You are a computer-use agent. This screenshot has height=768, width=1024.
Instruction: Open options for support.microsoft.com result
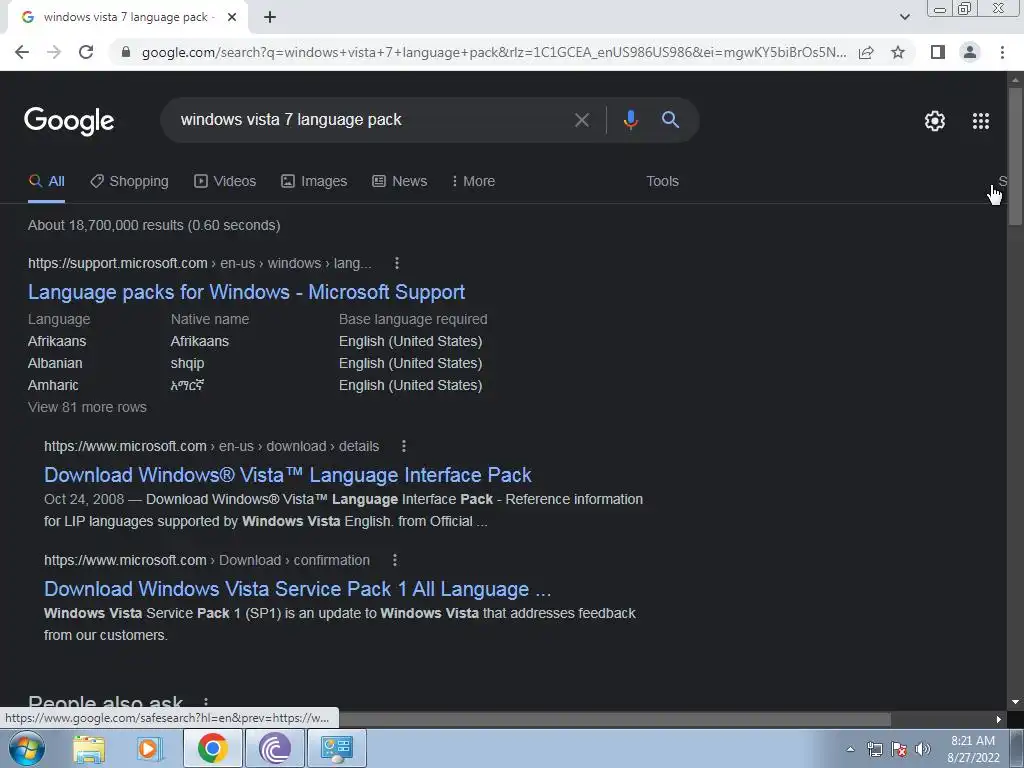click(396, 263)
